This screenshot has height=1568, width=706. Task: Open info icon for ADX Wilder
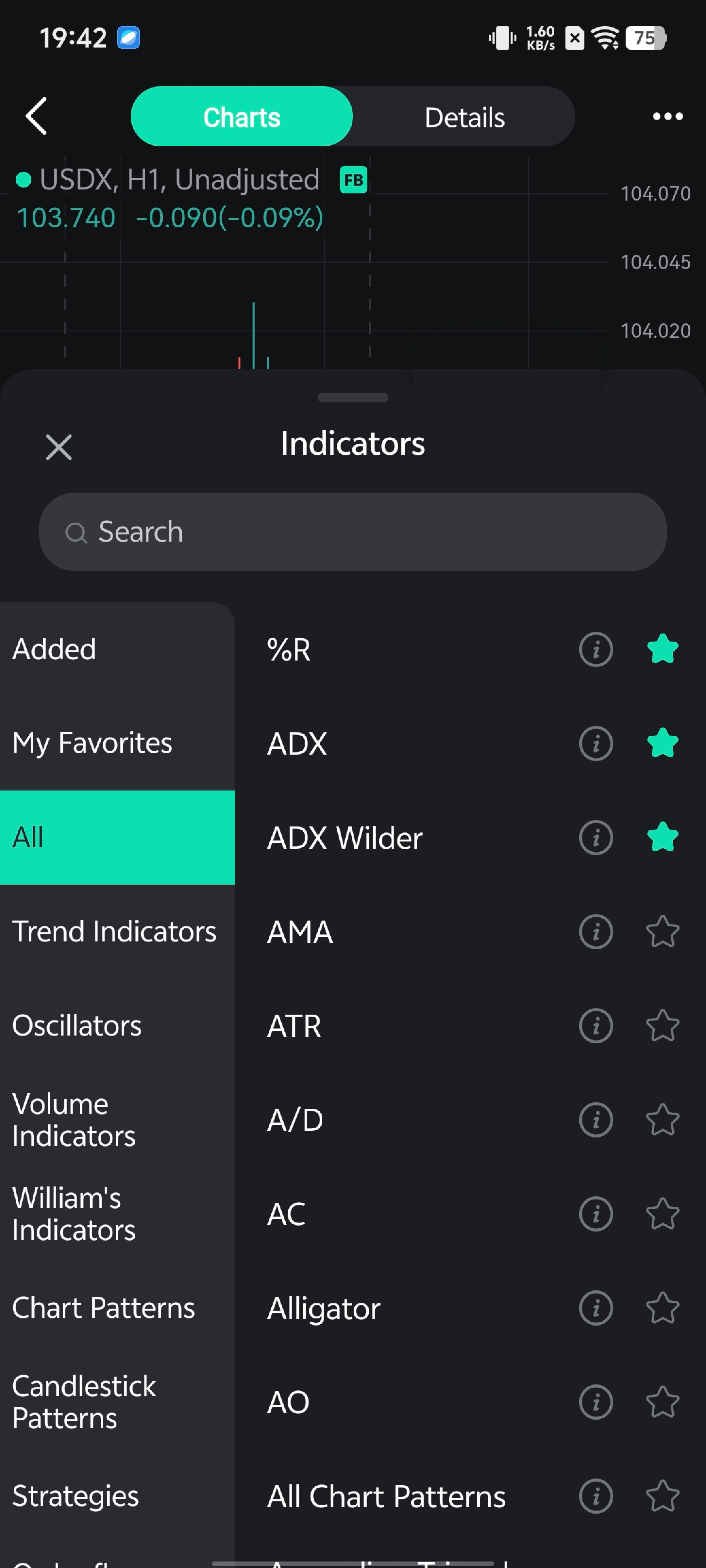coord(595,838)
